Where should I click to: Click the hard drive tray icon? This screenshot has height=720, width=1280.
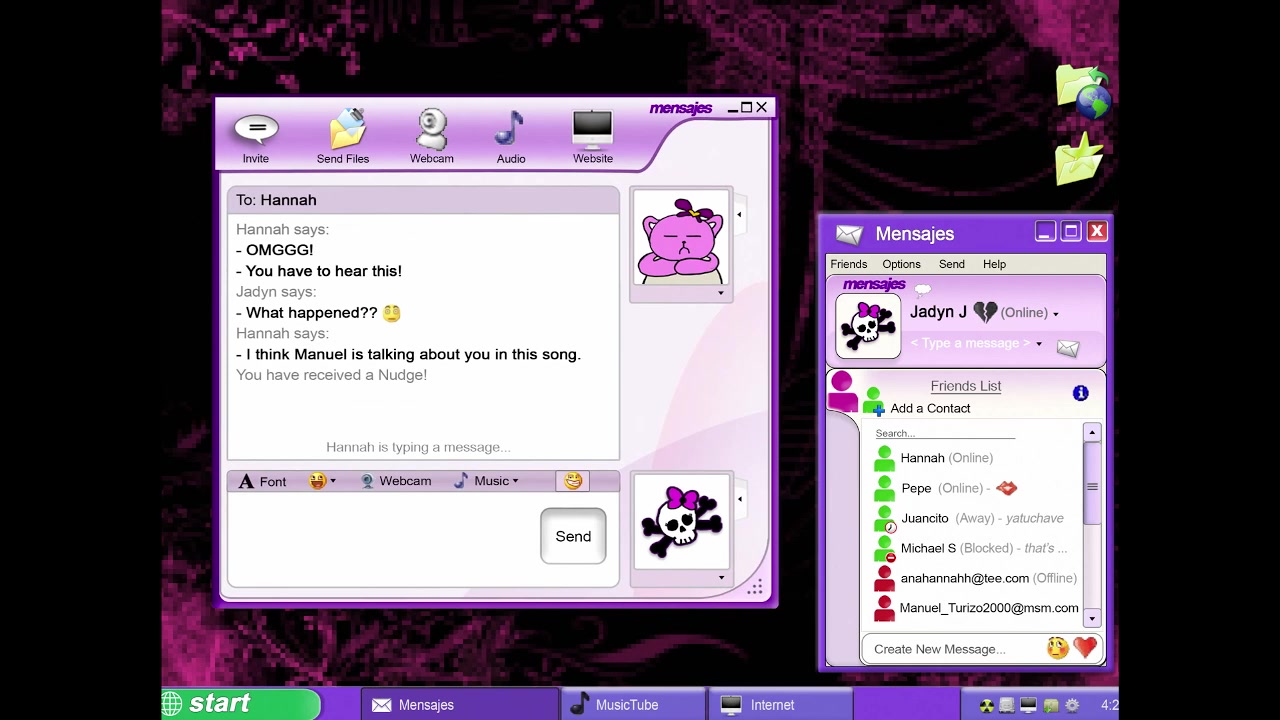[x=1007, y=706]
